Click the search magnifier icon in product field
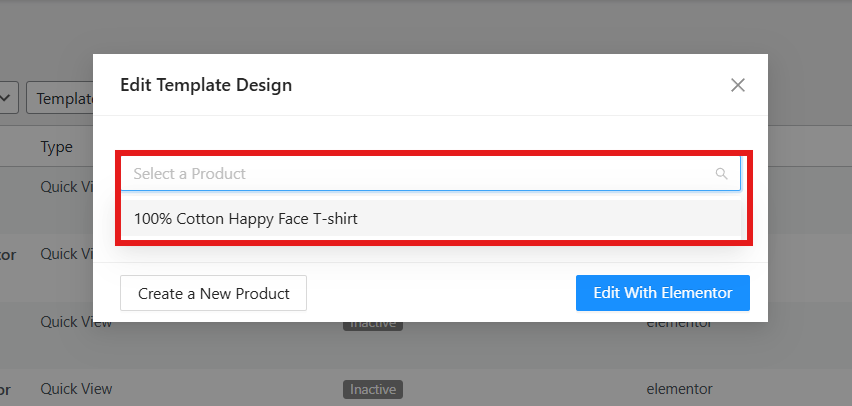The width and height of the screenshot is (852, 406). coord(721,174)
